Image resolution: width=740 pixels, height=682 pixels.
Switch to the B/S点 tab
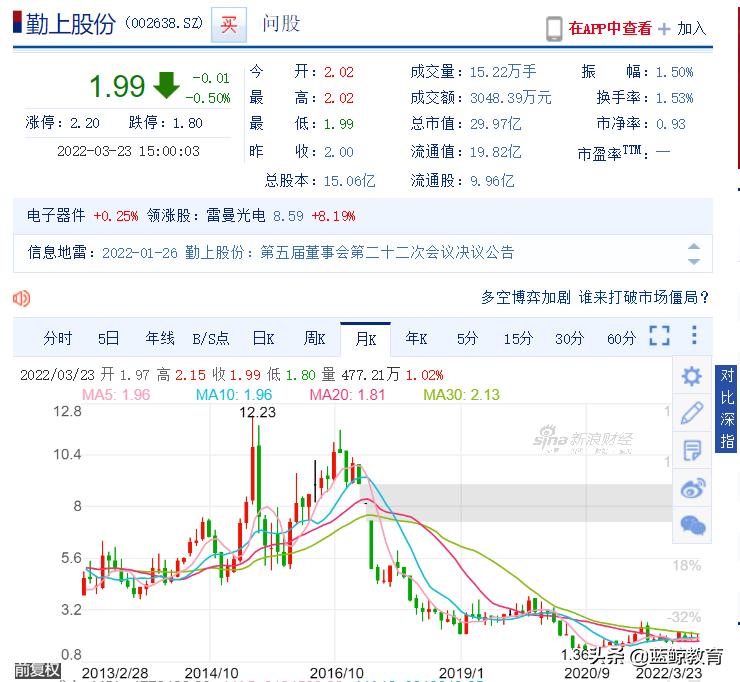click(210, 338)
